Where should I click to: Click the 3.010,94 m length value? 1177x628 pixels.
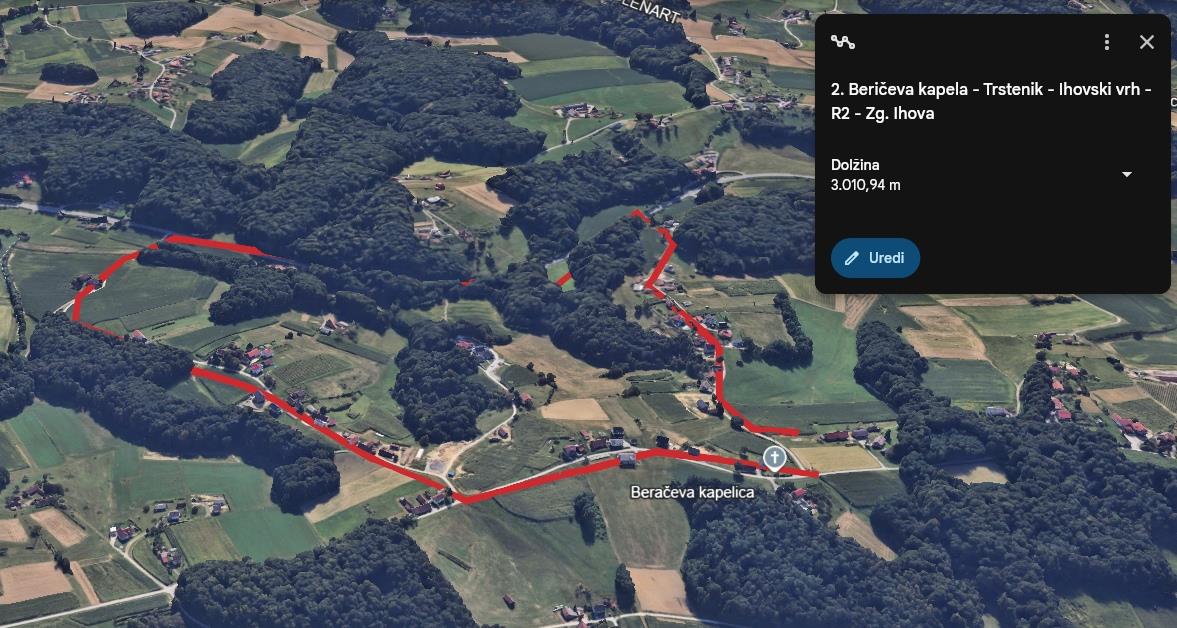865,185
